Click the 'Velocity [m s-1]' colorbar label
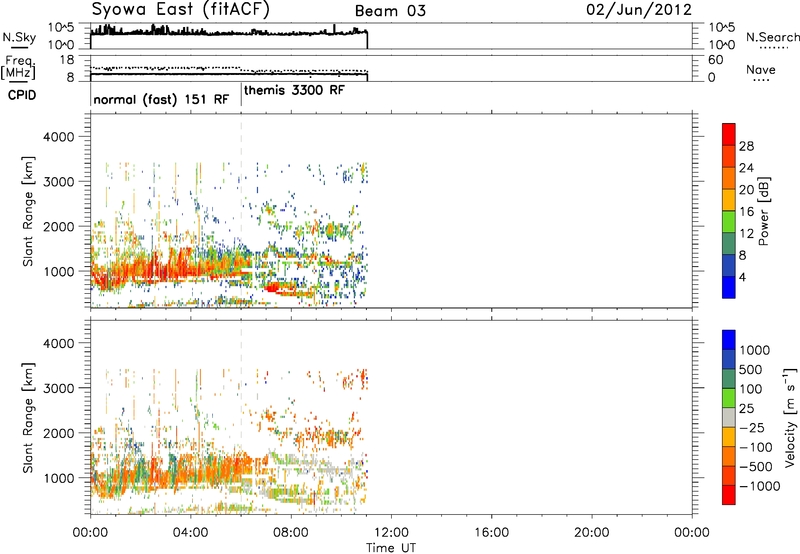Image resolution: width=800 pixels, height=554 pixels. pos(790,417)
